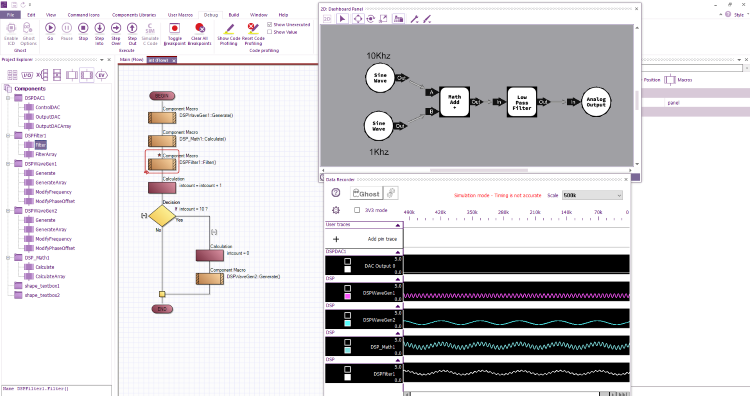Enable the 3V3 mode checkbox
Image resolution: width=750 pixels, height=396 pixels.
357,210
